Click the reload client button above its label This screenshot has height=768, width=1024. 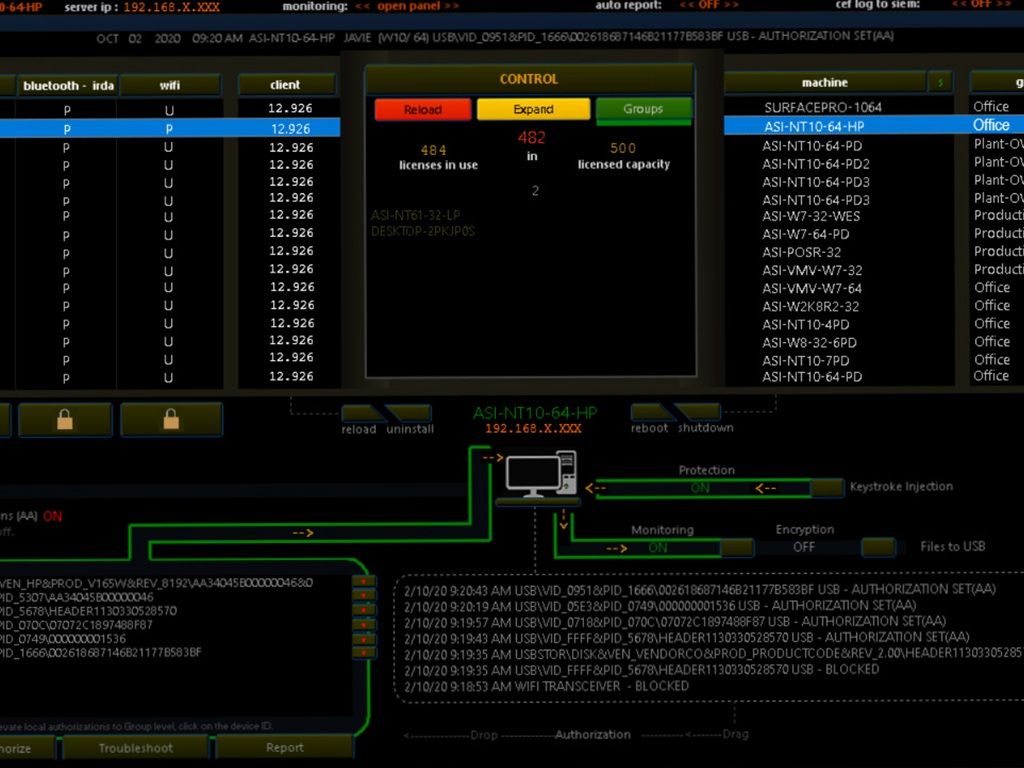point(362,412)
